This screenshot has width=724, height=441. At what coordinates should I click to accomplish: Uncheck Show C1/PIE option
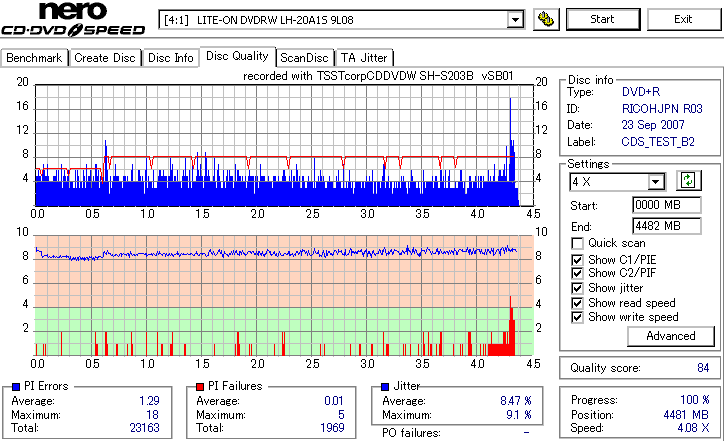(x=577, y=260)
